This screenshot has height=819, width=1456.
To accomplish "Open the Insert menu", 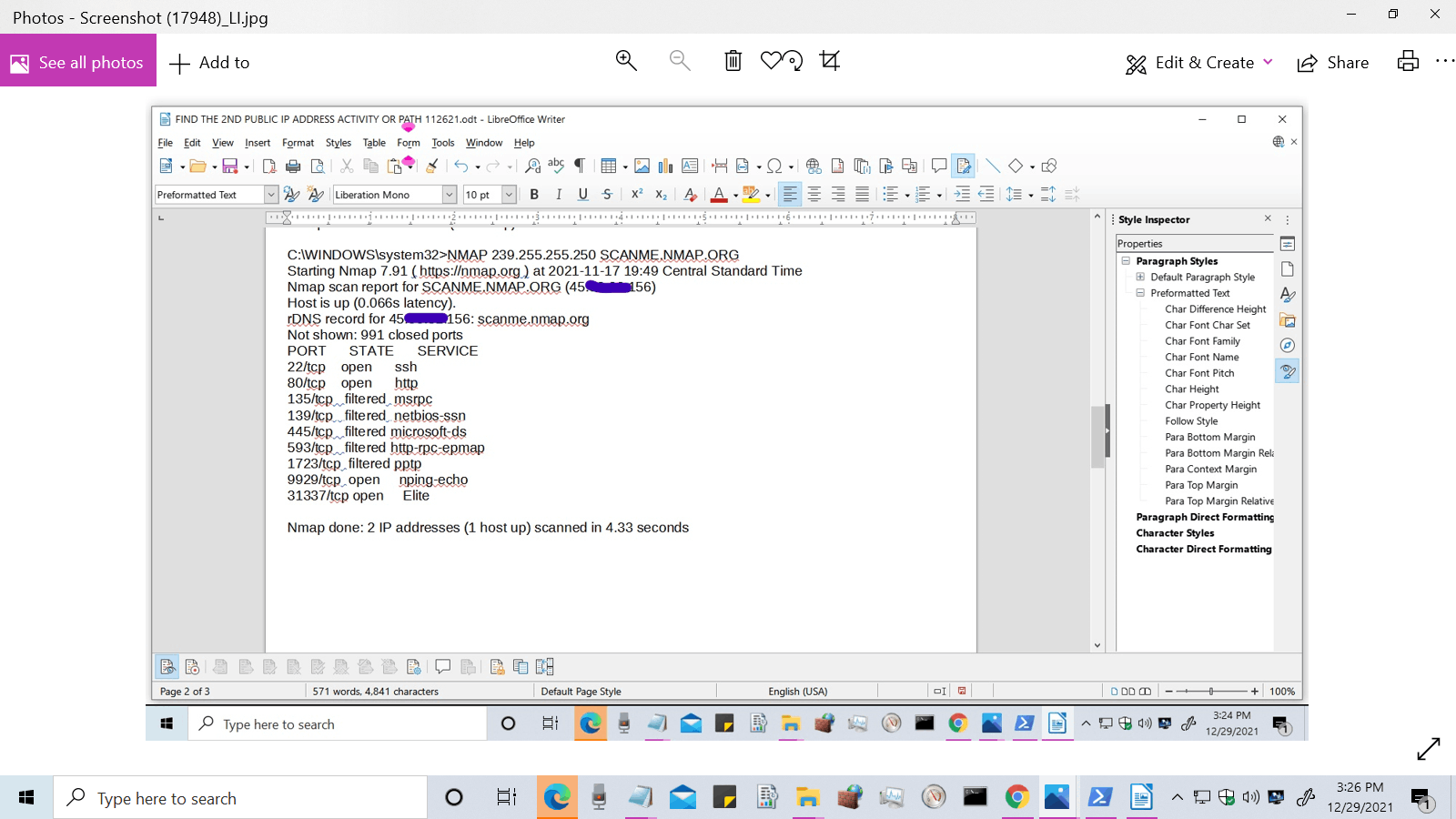I will coord(258,143).
